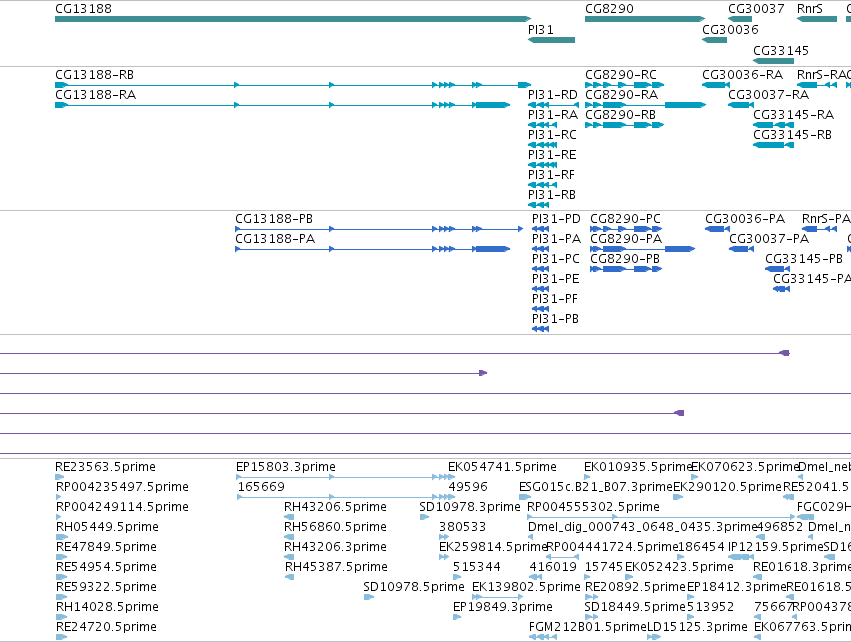Select the 165669 feature label
851x642 pixels.
click(261, 487)
